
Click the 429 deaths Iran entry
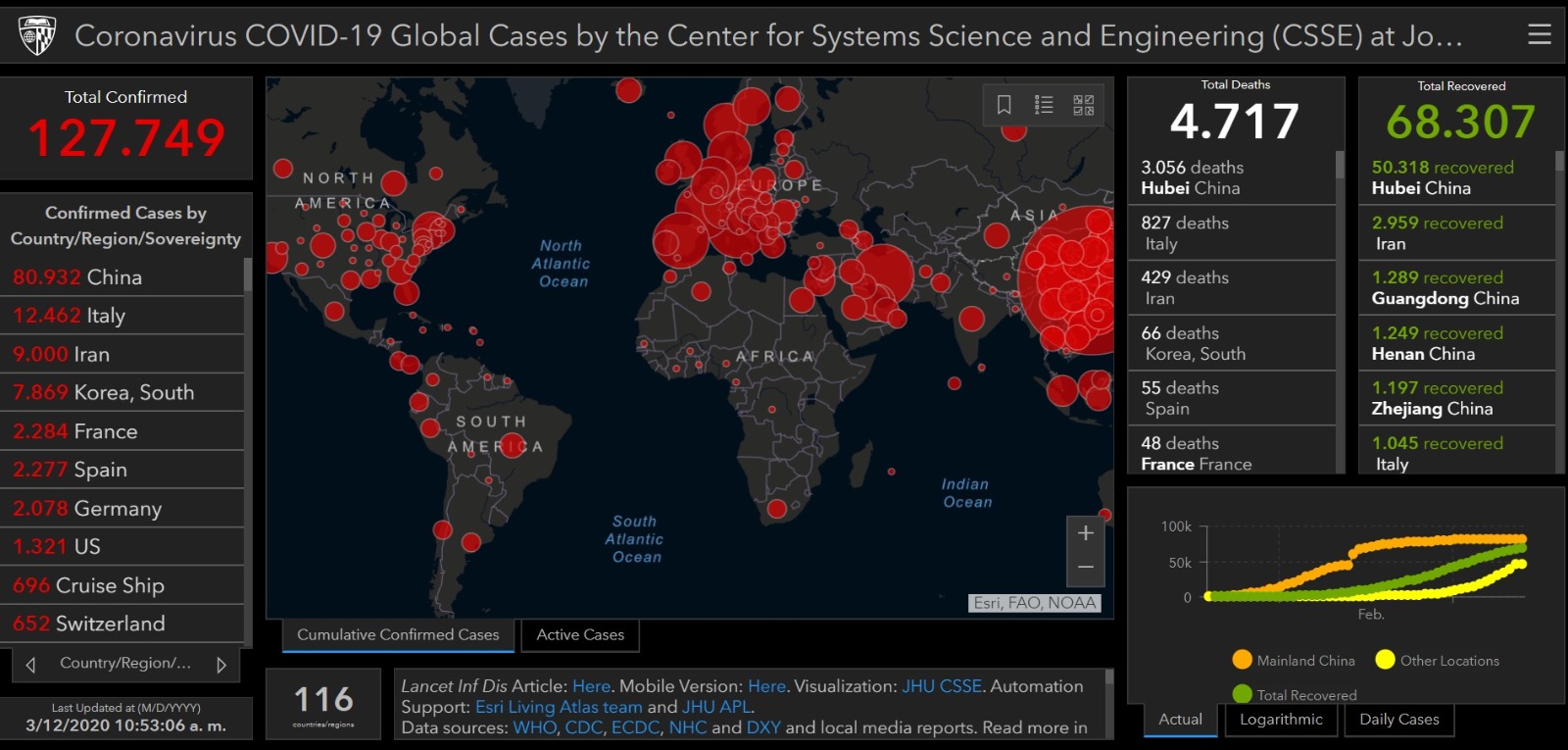tap(1232, 288)
